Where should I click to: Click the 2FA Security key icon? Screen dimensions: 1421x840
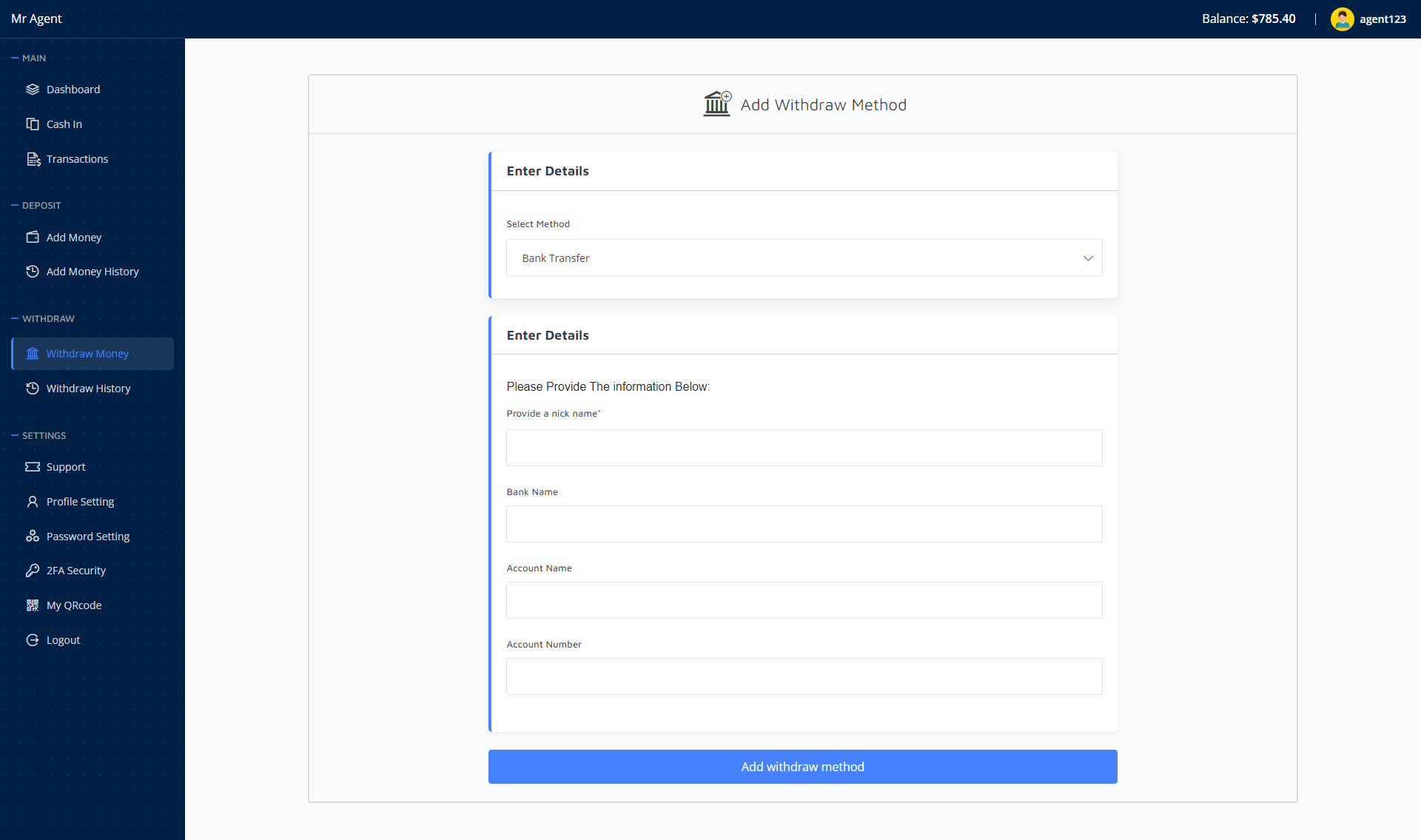pos(33,570)
